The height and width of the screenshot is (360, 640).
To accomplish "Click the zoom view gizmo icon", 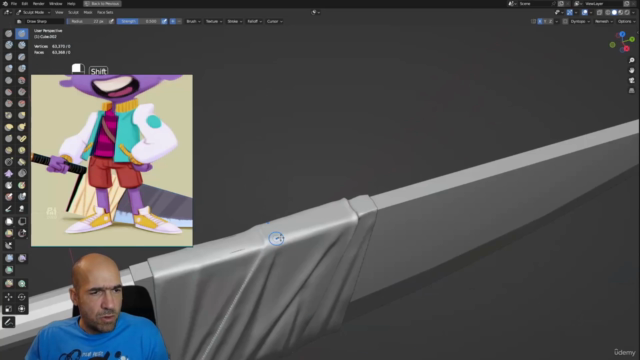I will pos(631,60).
